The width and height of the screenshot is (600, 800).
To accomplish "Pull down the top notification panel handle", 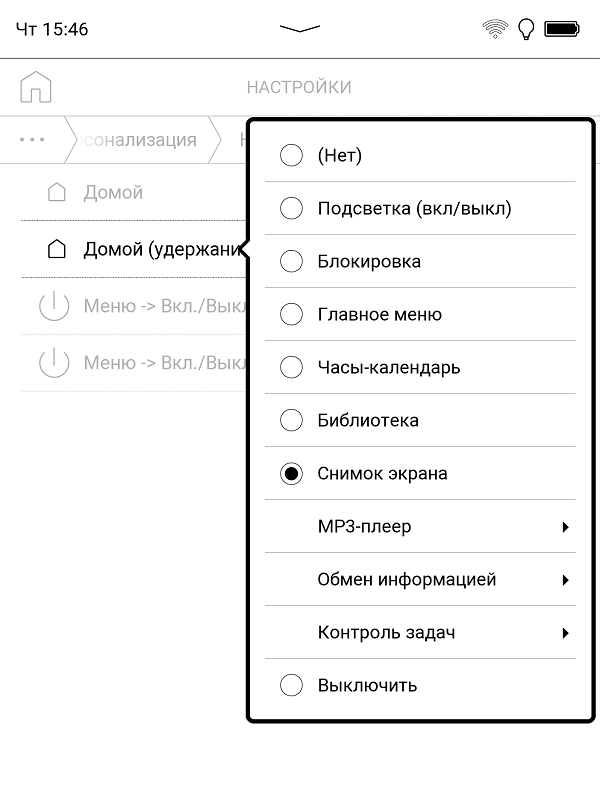I will click(x=299, y=29).
